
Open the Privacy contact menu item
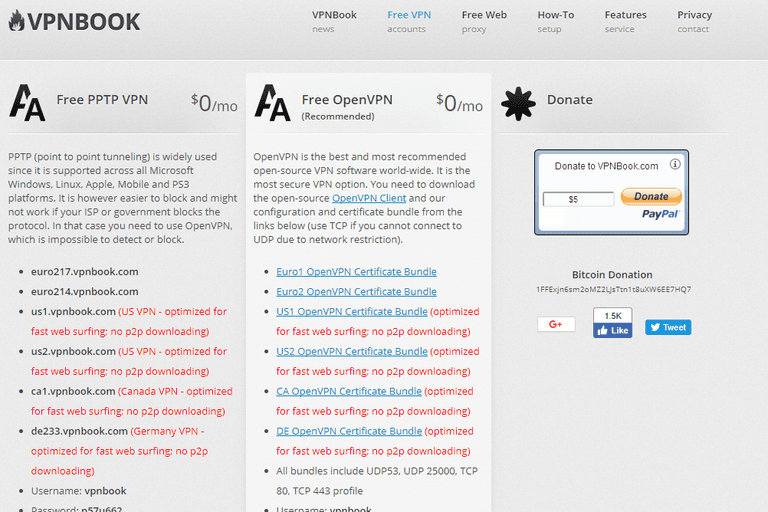pyautogui.click(x=695, y=22)
